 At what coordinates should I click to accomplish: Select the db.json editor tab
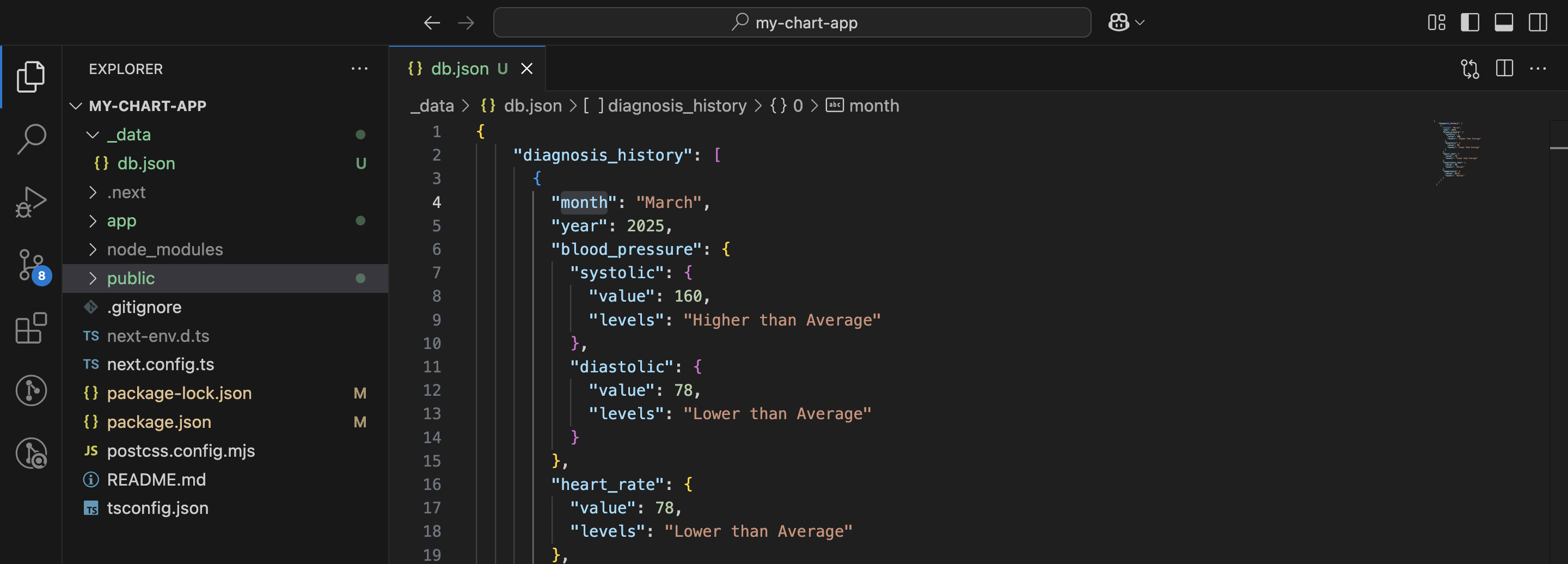pos(468,69)
